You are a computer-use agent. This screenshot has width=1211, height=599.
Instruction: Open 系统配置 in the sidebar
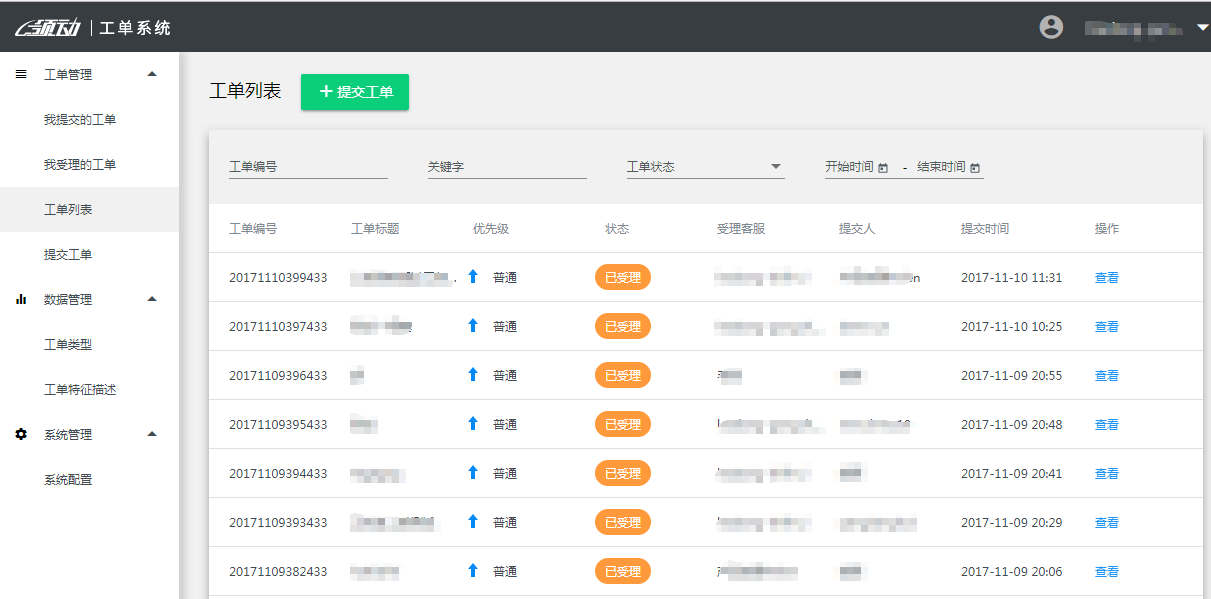click(68, 480)
